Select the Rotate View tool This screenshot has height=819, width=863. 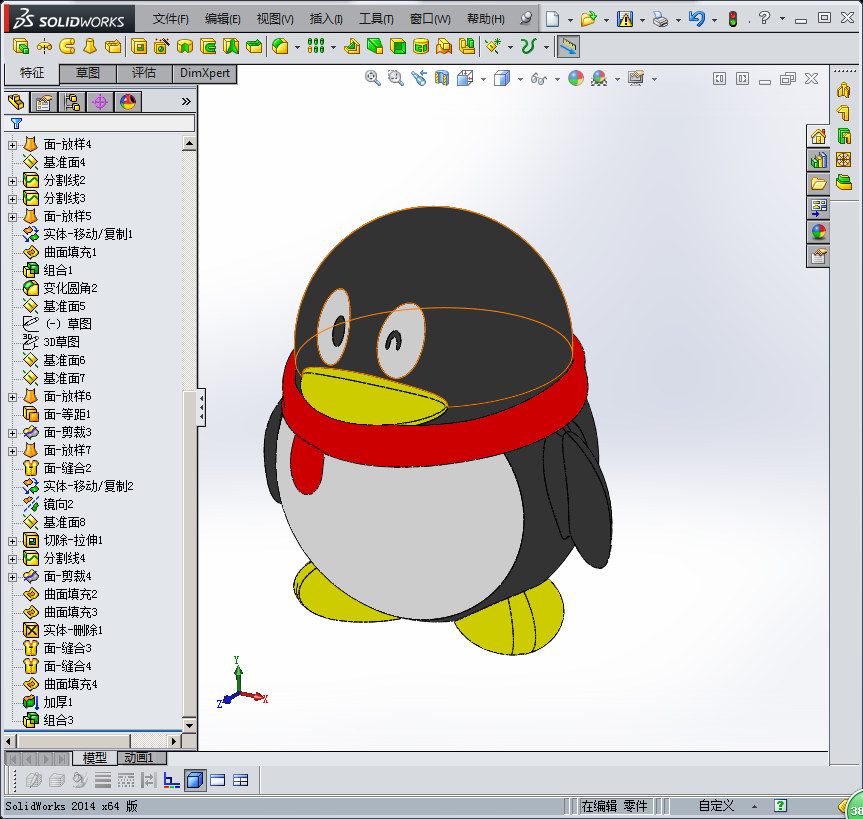417,78
